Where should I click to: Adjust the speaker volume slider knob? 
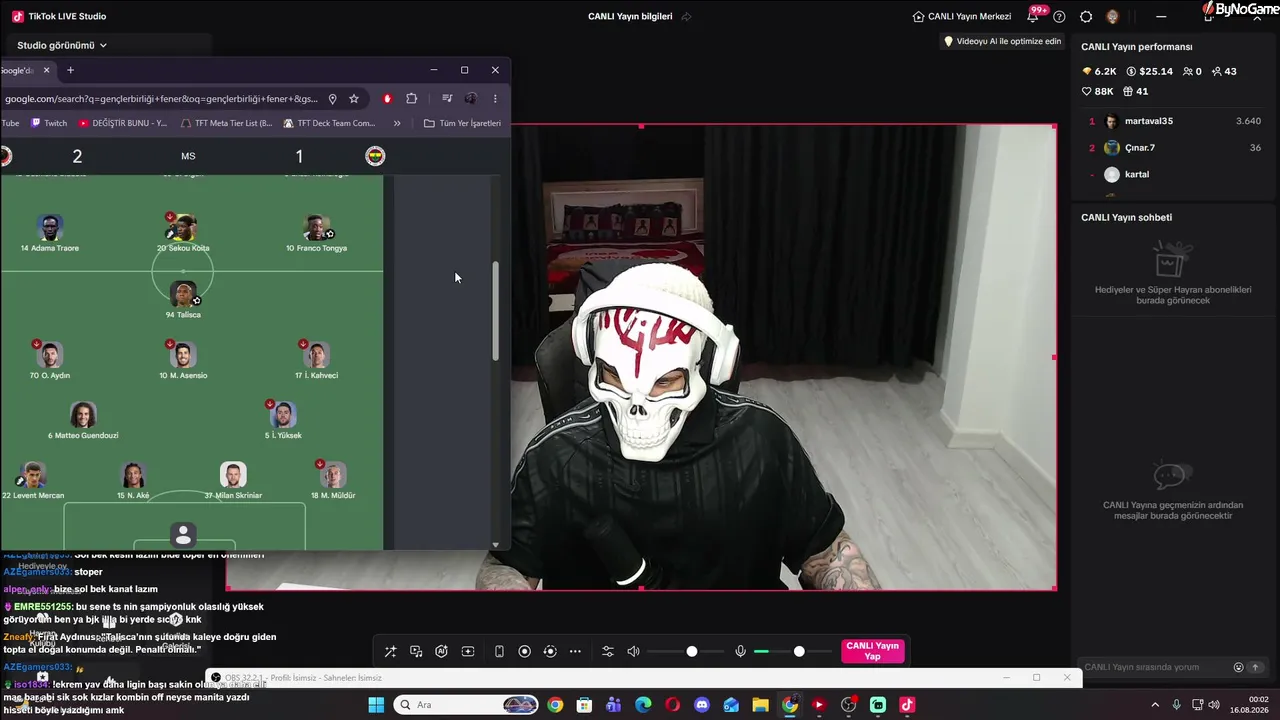pos(691,652)
